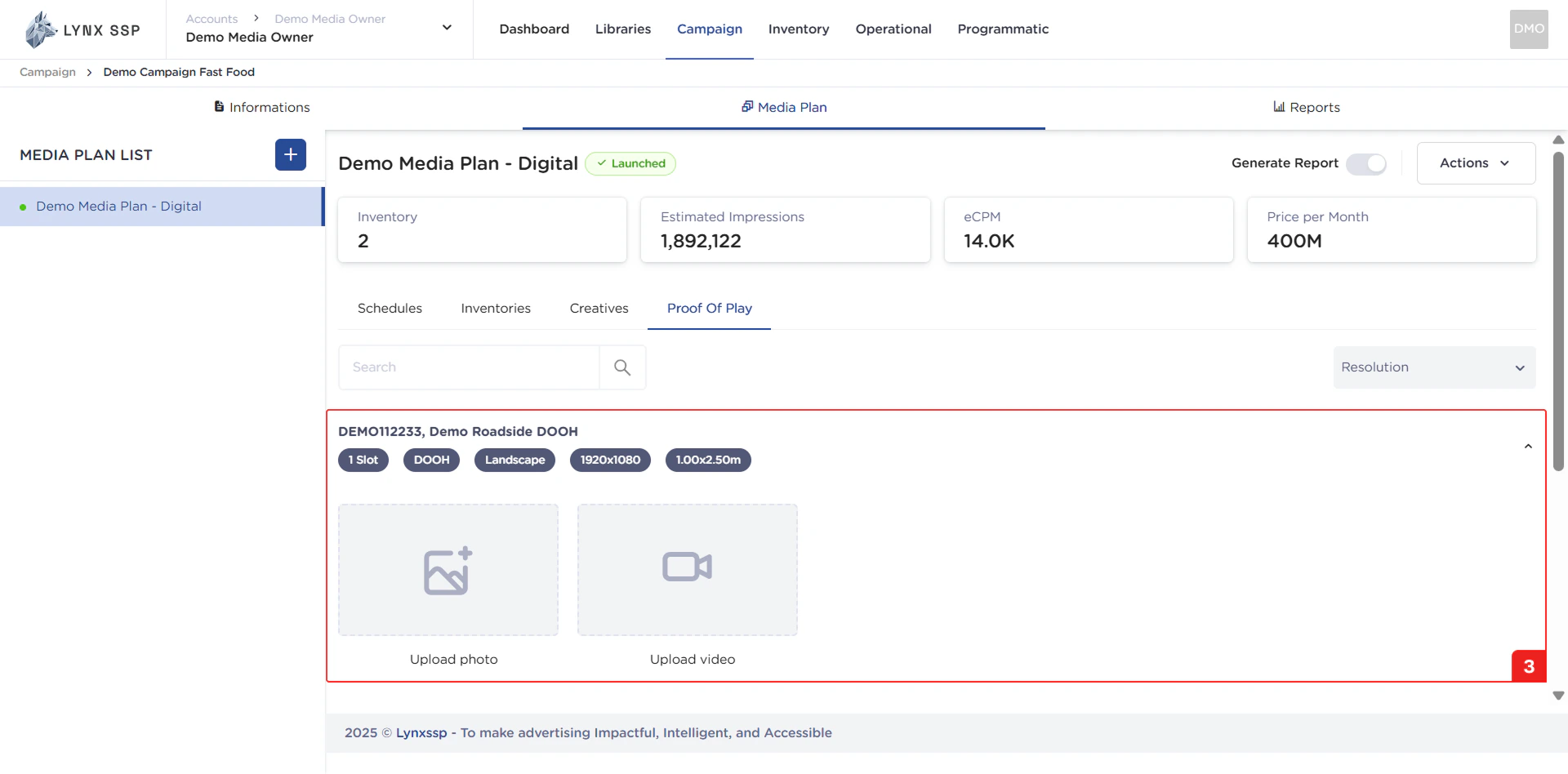
Task: Select Demo Media Plan - Digital in list
Action: click(163, 207)
